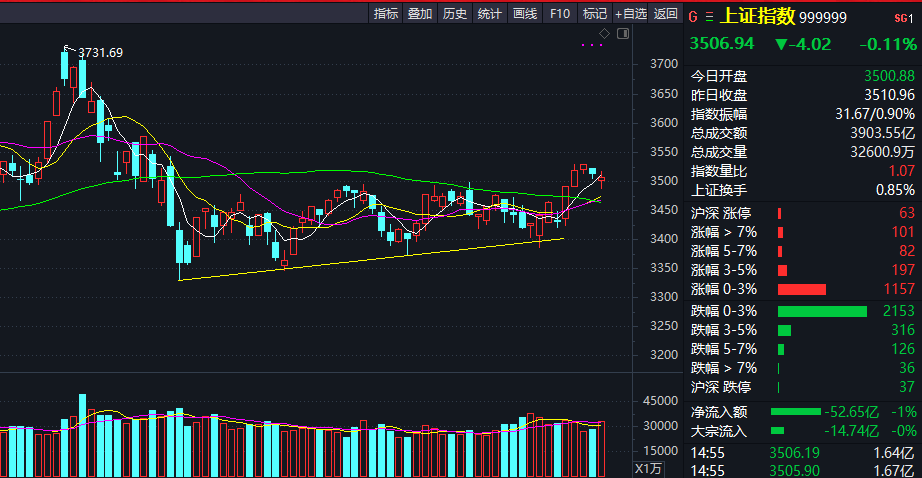Click the red G icon beside 上证指数
The height and width of the screenshot is (478, 922).
click(x=693, y=16)
